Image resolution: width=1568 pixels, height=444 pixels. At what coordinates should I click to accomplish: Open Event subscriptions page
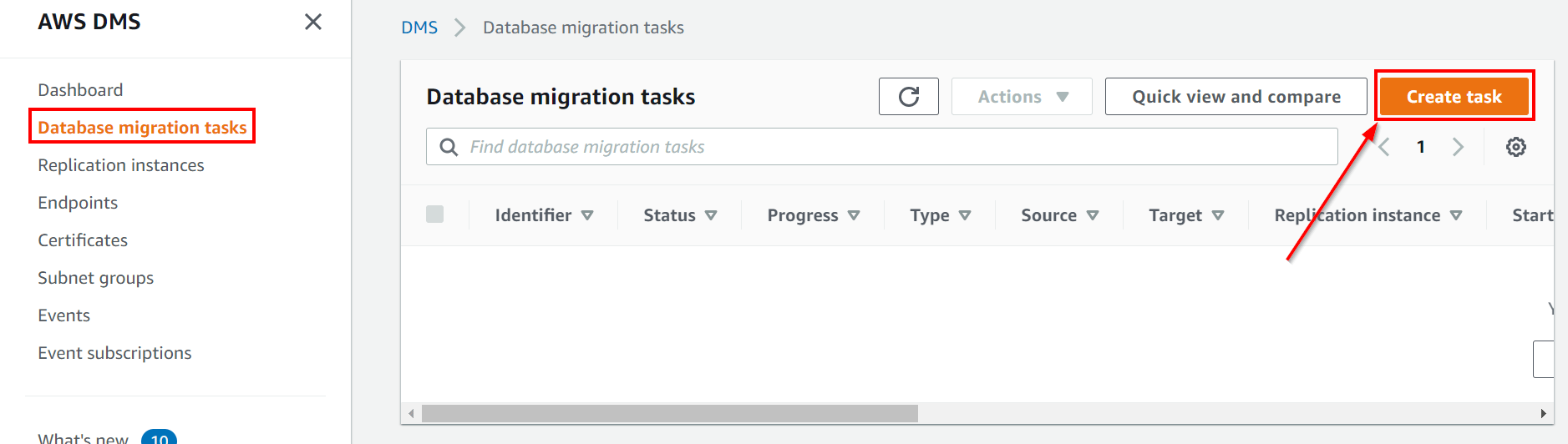pyautogui.click(x=114, y=353)
